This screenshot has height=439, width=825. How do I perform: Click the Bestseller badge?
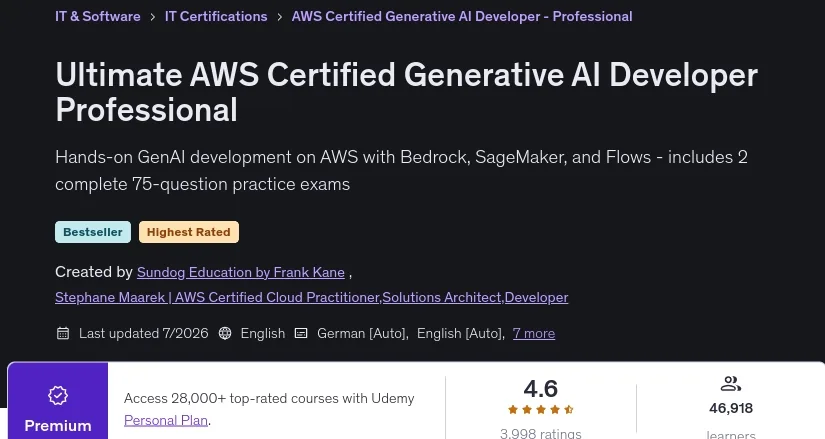[x=93, y=232]
